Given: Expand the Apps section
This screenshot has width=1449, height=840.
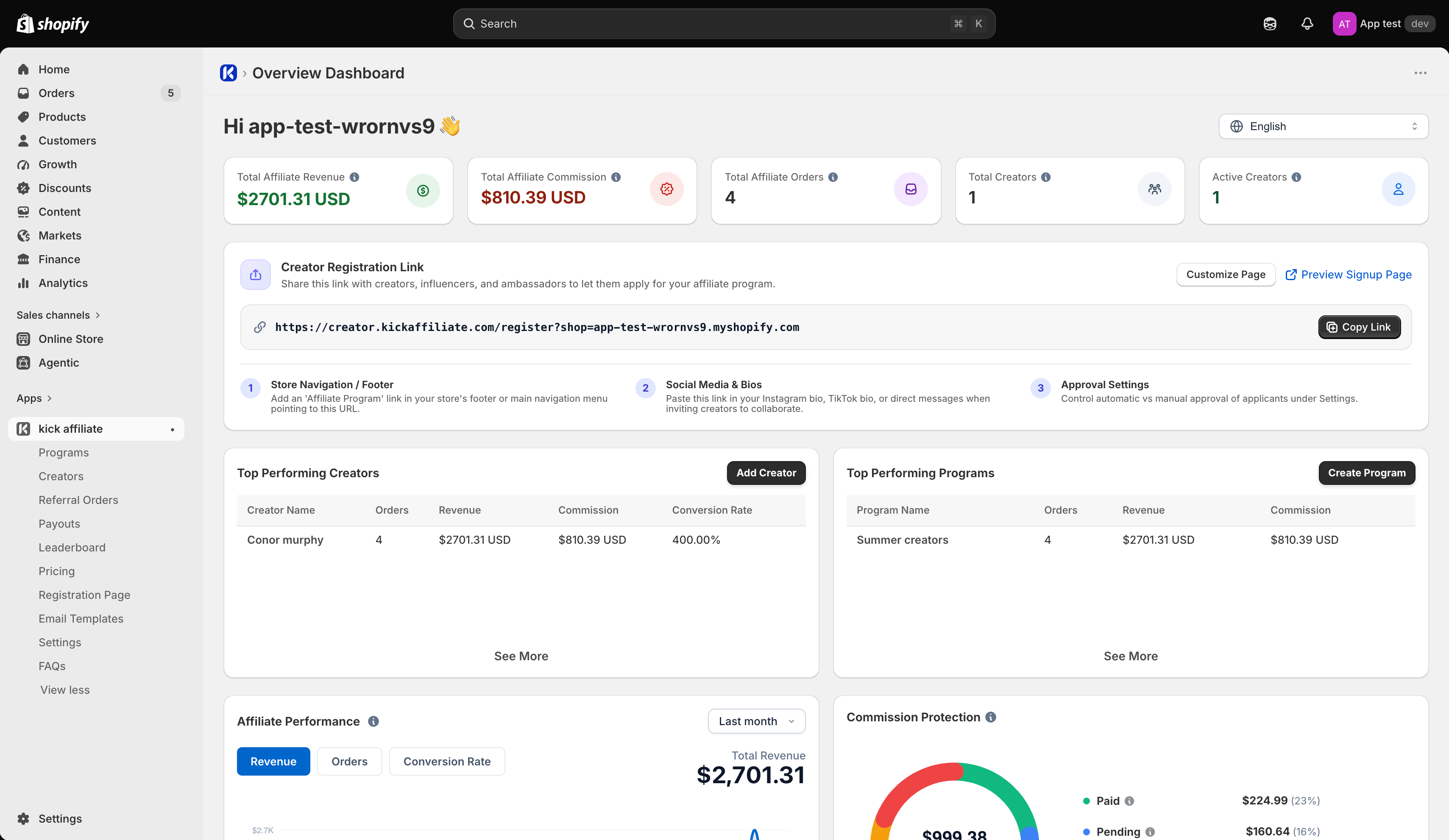Looking at the screenshot, I should [x=34, y=398].
